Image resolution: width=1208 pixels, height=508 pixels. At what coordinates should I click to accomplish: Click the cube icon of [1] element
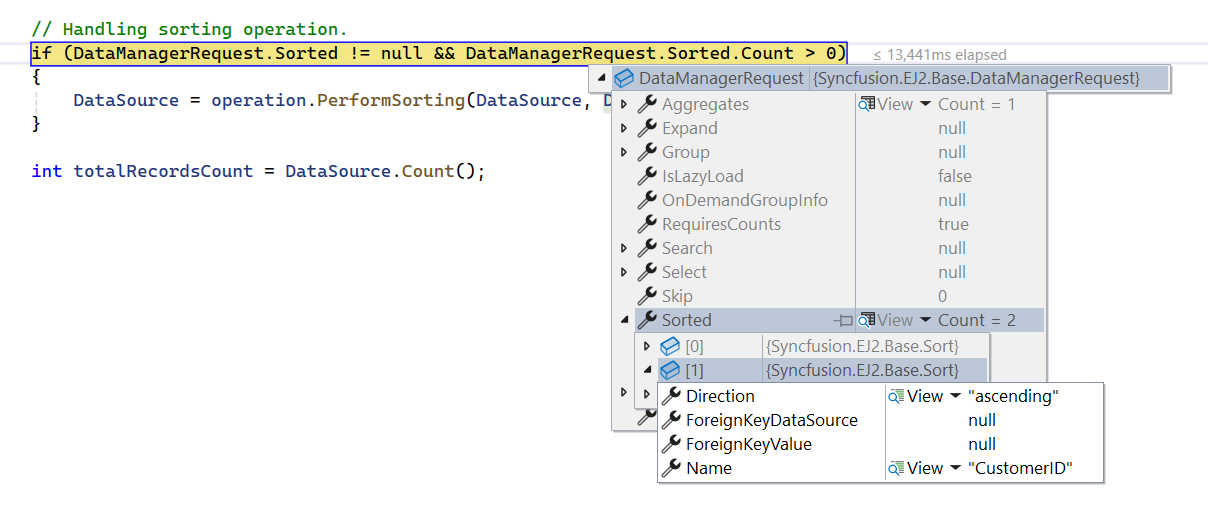(670, 370)
